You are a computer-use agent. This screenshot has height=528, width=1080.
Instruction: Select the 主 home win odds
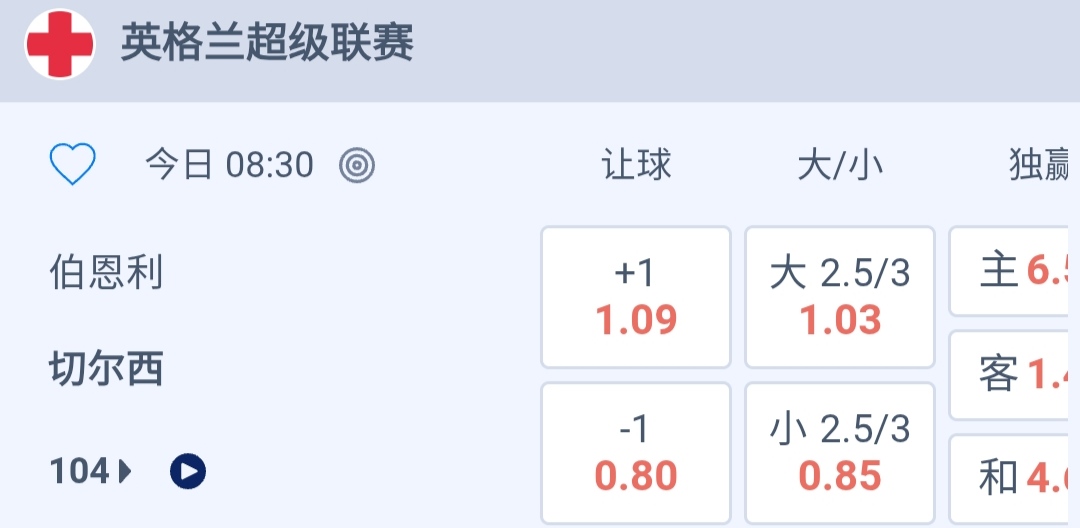[1015, 271]
